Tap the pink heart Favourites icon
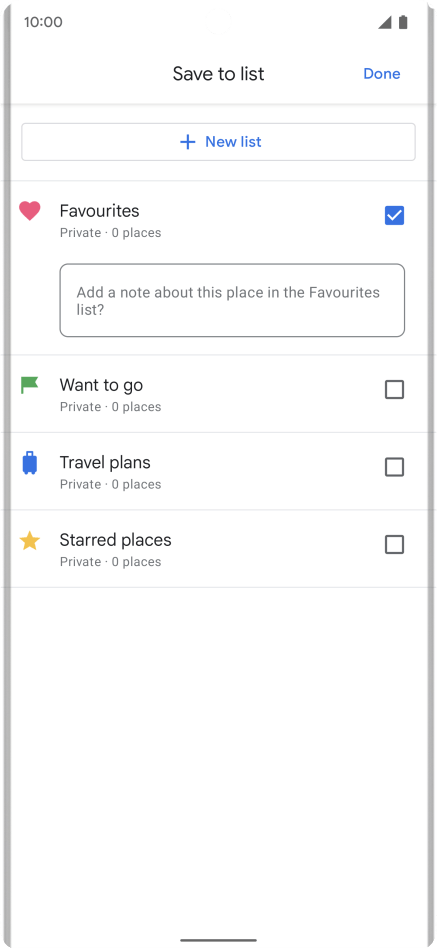437x948 pixels. 30,211
